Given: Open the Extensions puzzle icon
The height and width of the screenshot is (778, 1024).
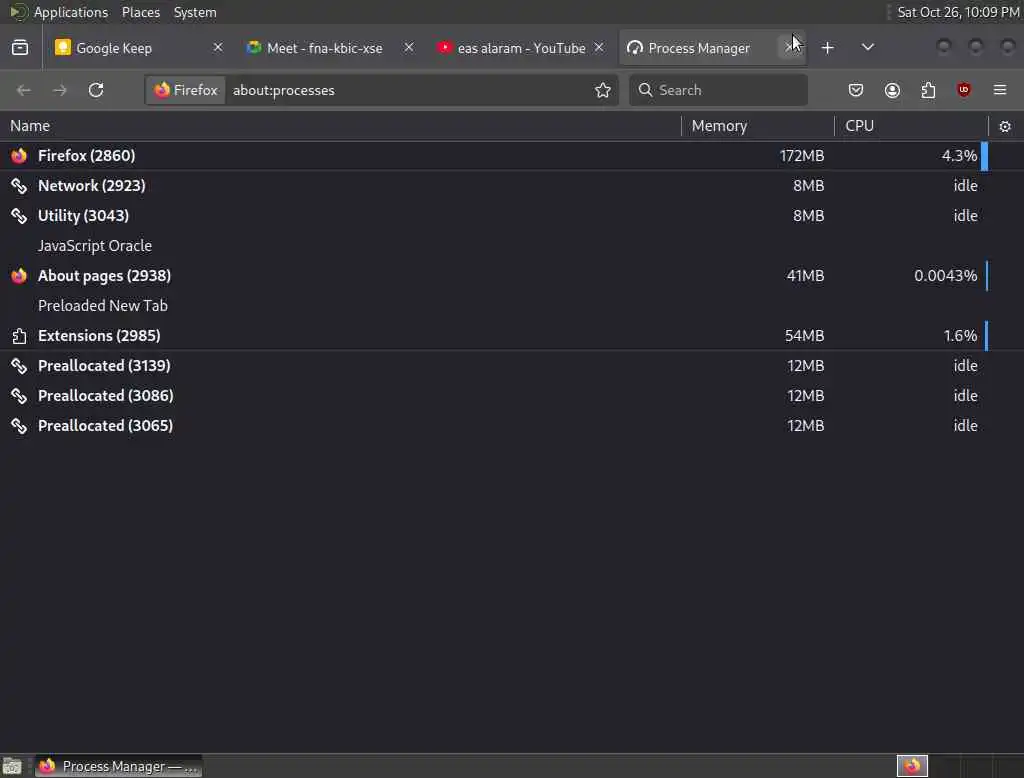Looking at the screenshot, I should click(928, 90).
